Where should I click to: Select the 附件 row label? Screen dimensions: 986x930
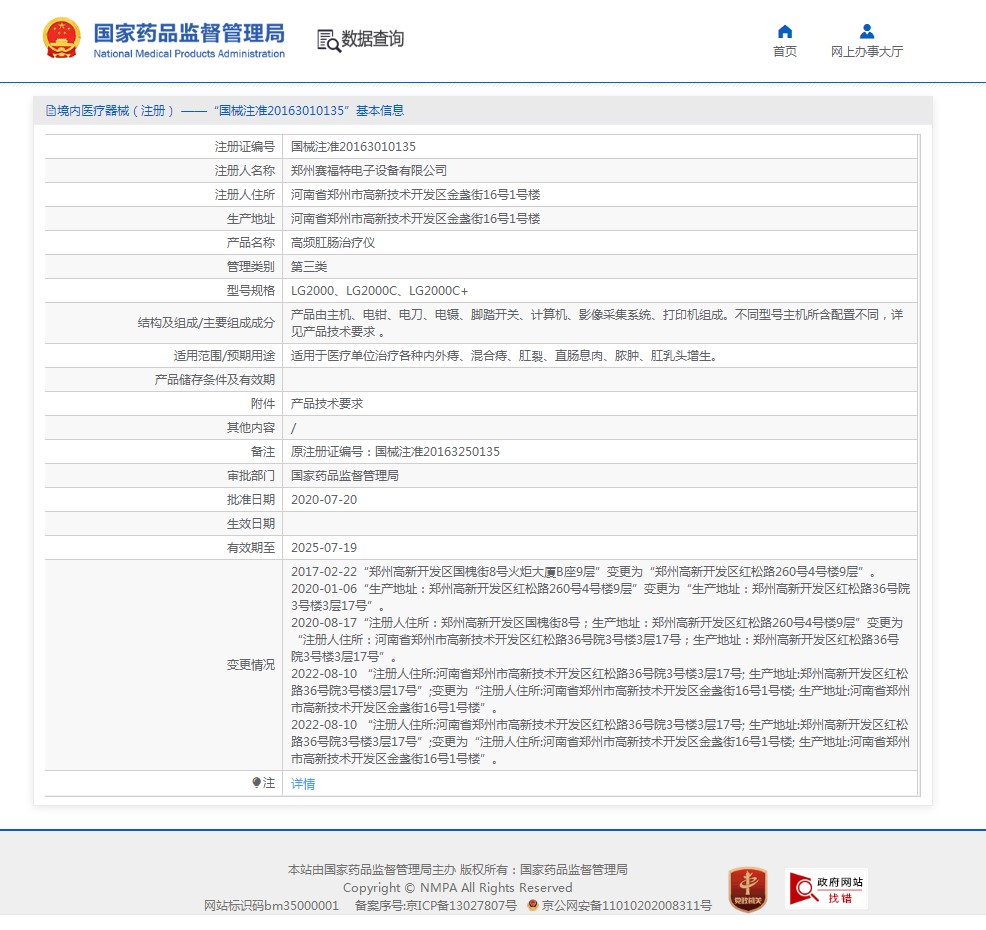pyautogui.click(x=263, y=403)
